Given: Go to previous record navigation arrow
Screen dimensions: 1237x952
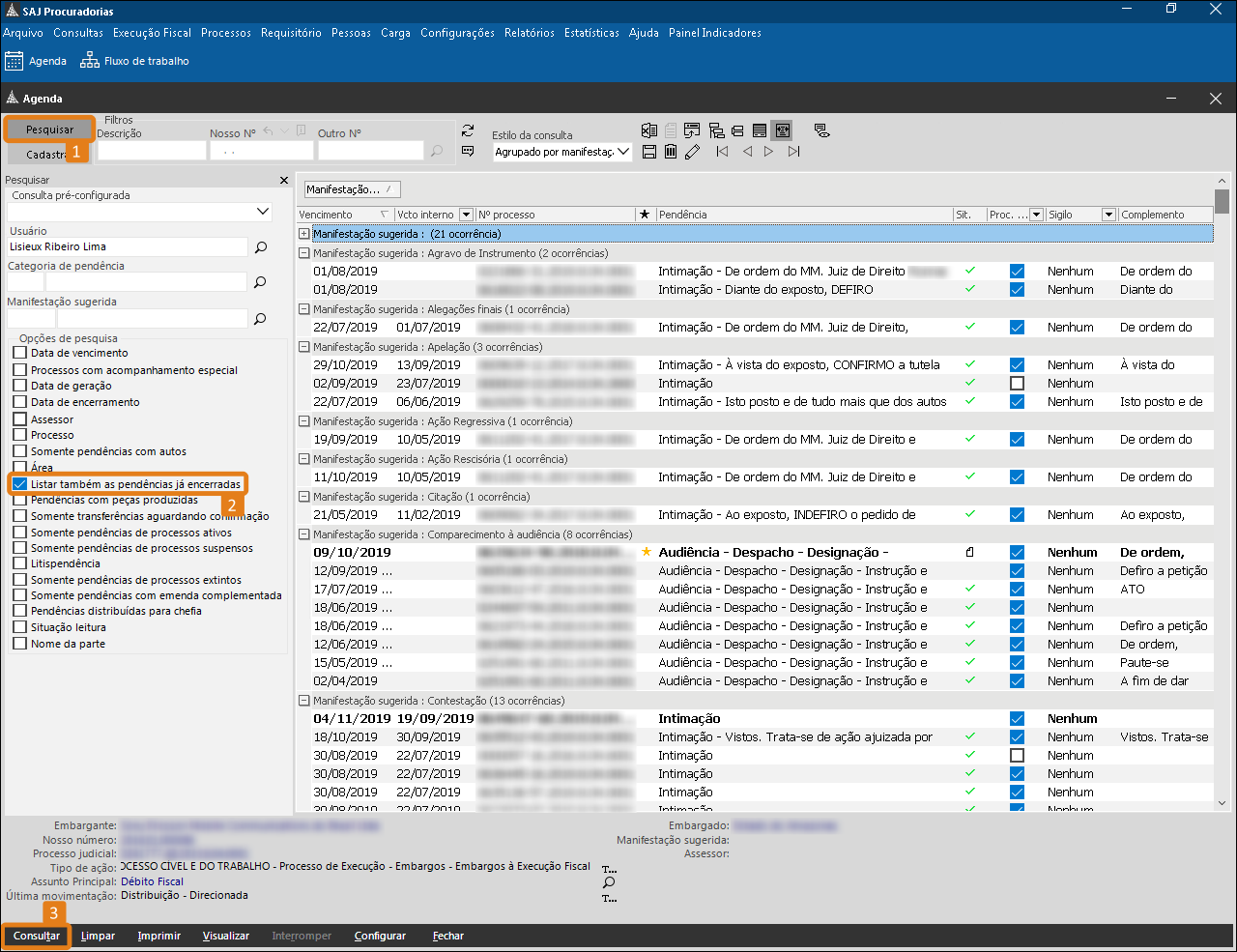Looking at the screenshot, I should click(747, 152).
